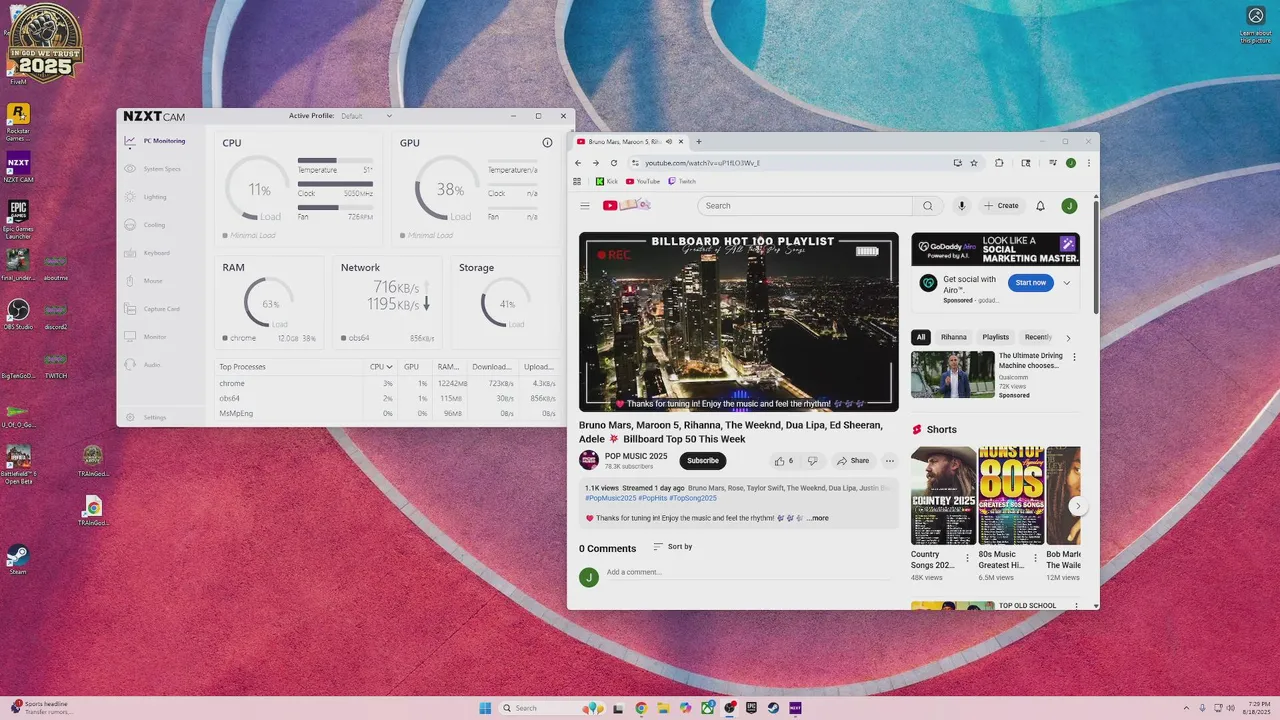The width and height of the screenshot is (1280, 720).
Task: Reload the page in Chrome
Action: [614, 163]
